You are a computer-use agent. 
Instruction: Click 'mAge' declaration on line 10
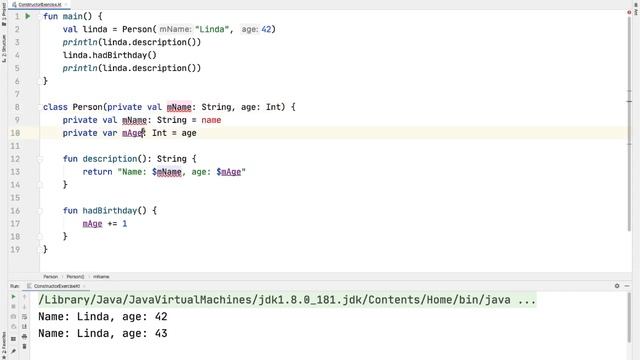point(133,133)
